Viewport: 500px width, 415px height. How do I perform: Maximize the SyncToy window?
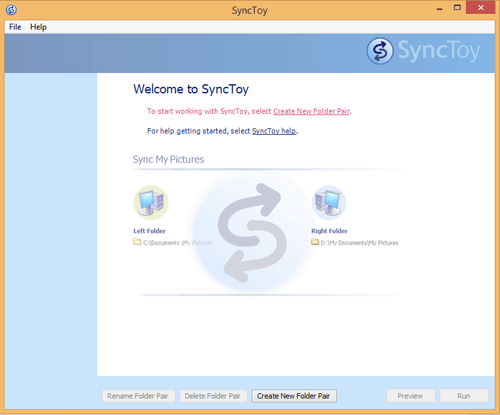(457, 8)
